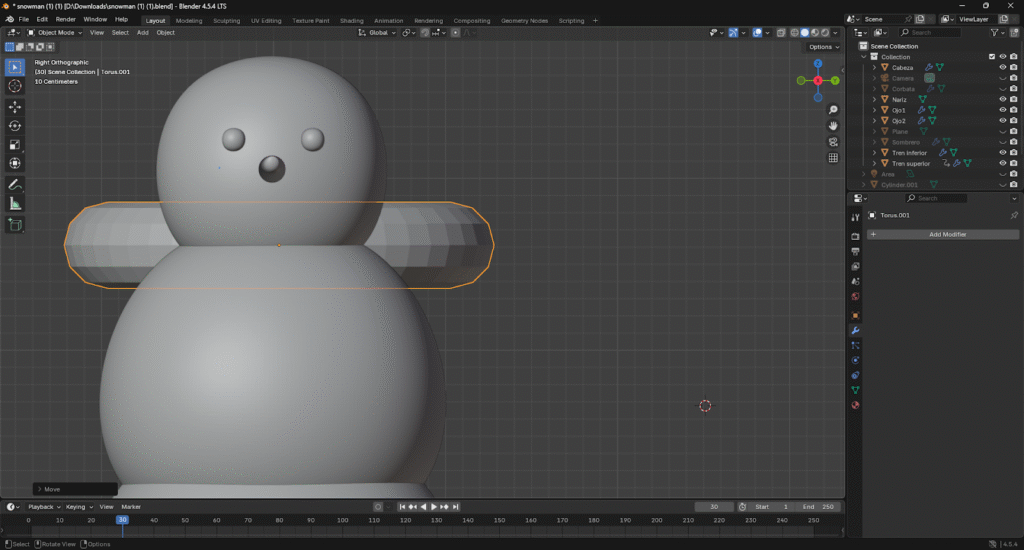Expand the Tren superior tree item
The width and height of the screenshot is (1024, 550).
(874, 163)
